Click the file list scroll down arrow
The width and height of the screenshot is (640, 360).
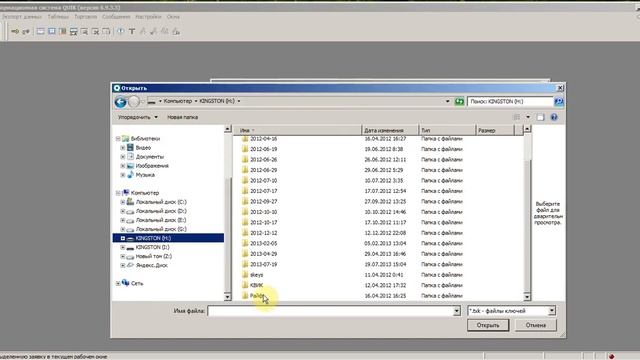[527, 297]
